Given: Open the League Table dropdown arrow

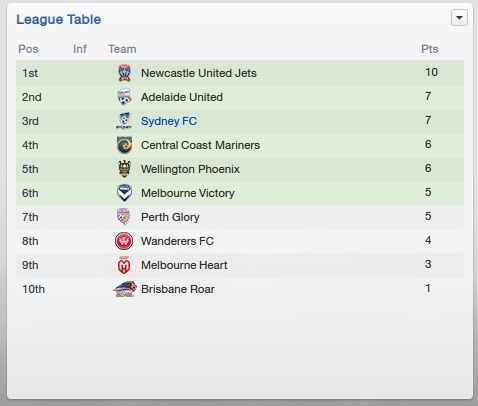Looking at the screenshot, I should click(x=459, y=18).
